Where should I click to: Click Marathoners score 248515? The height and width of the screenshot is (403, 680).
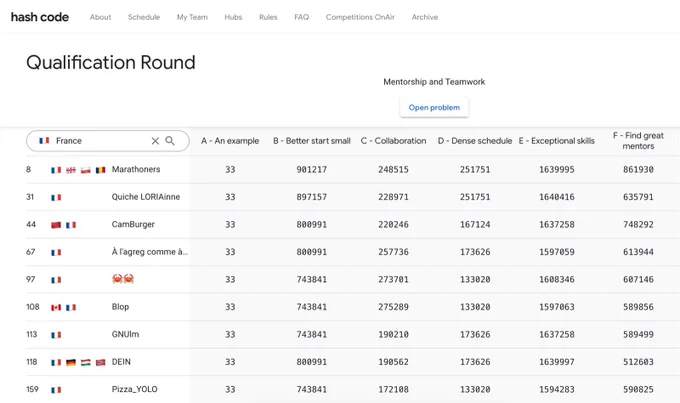click(393, 170)
